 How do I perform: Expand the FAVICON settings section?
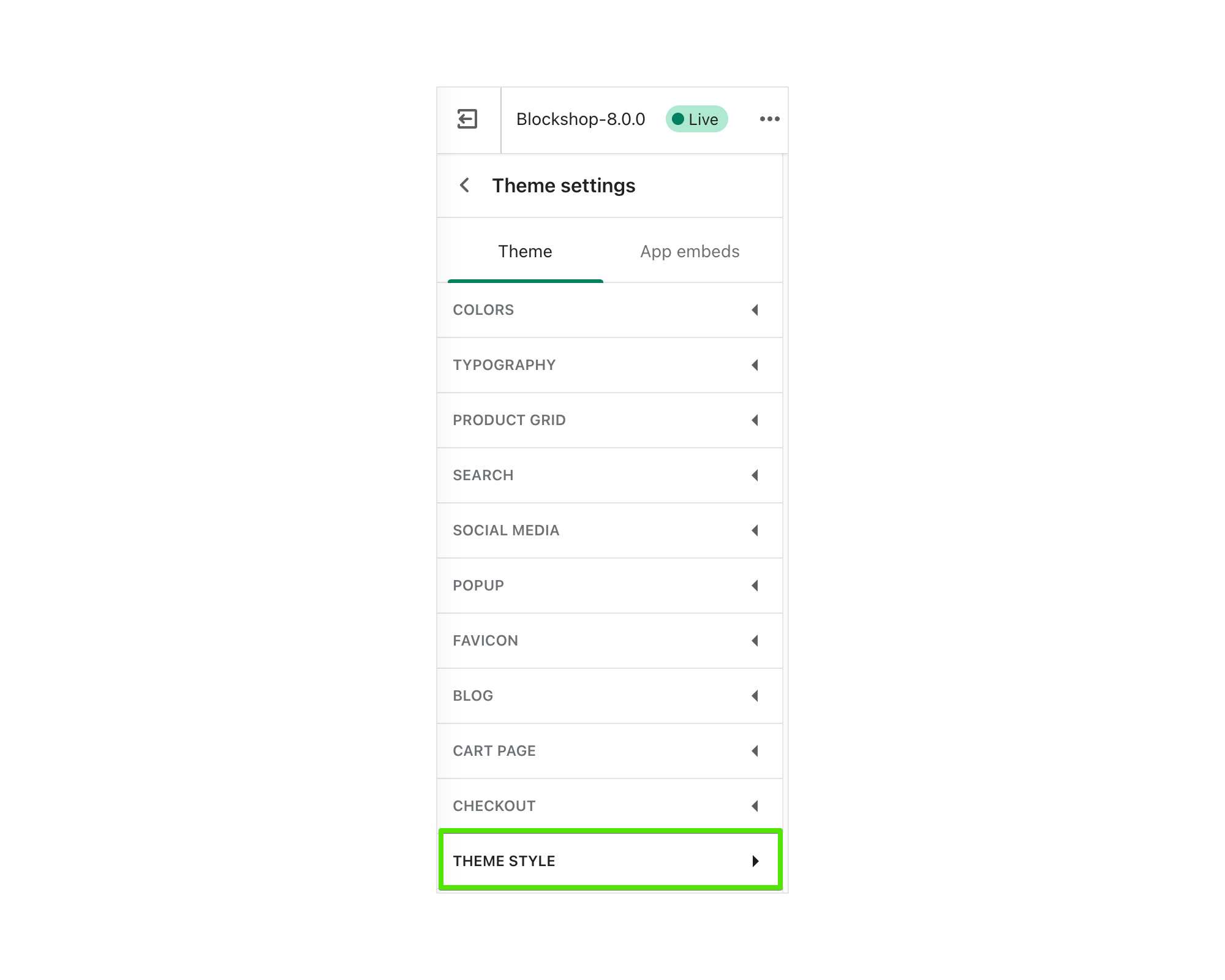(611, 640)
